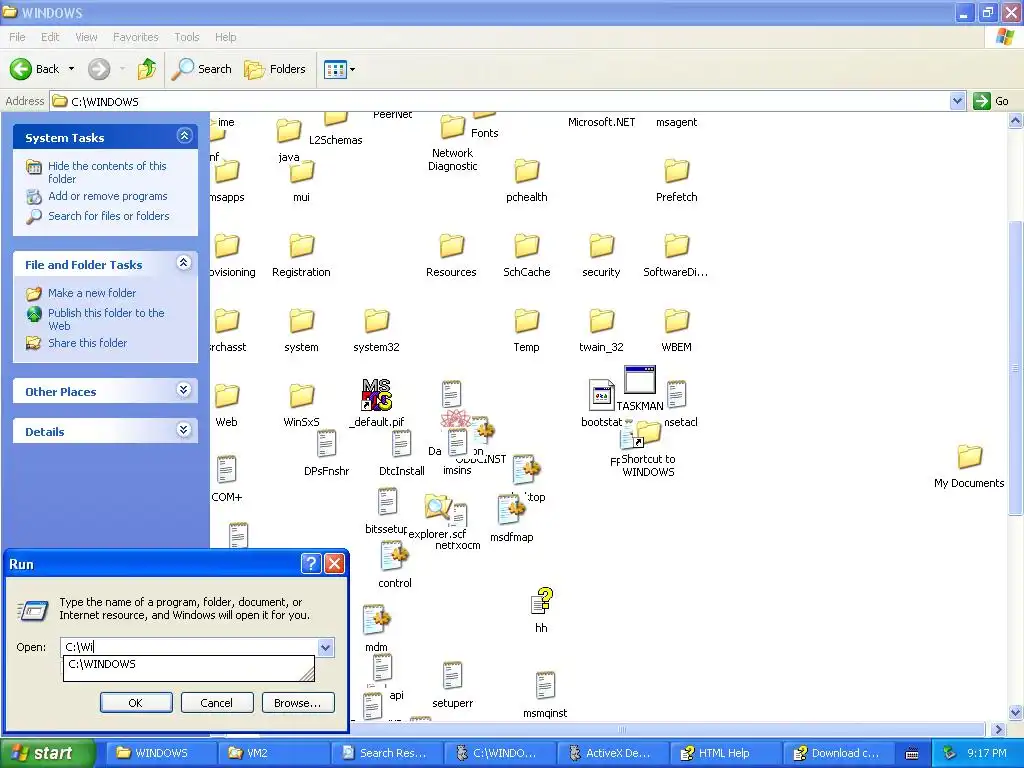This screenshot has width=1024, height=768.
Task: Click the C:\WINDOWS address field
Action: (x=500, y=101)
